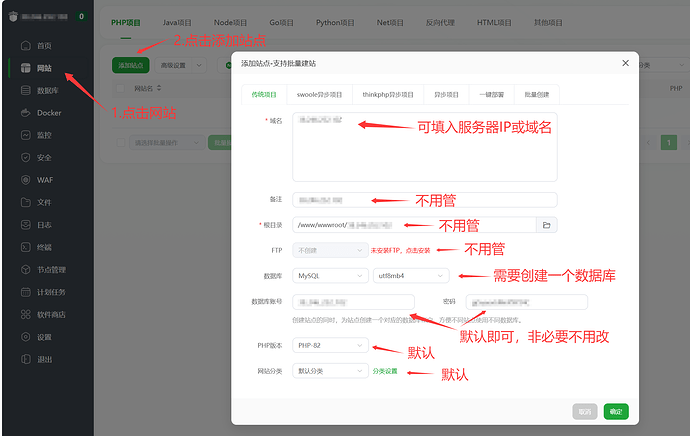This screenshot has width=690, height=436.
Task: Close the 添加站点 dialog with X
Action: coord(626,63)
